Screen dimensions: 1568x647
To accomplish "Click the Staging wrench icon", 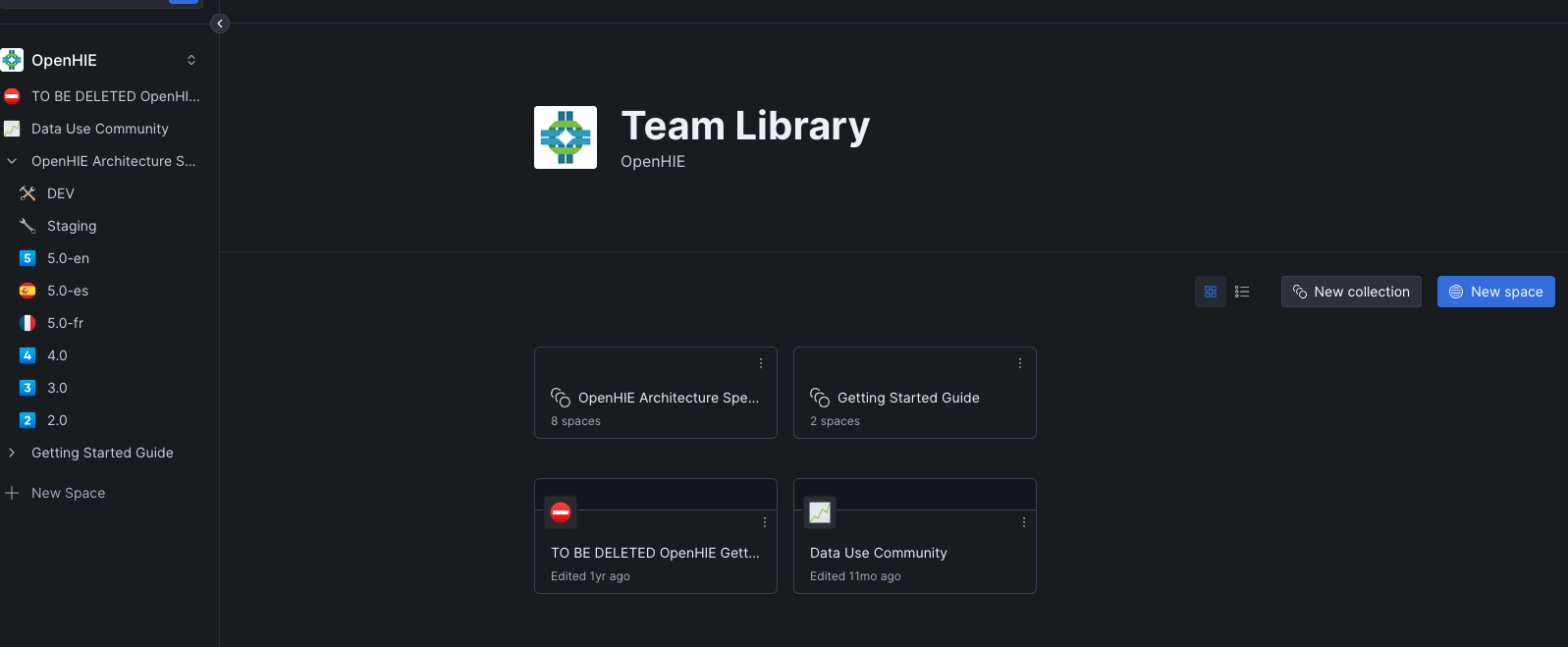I will point(27,226).
